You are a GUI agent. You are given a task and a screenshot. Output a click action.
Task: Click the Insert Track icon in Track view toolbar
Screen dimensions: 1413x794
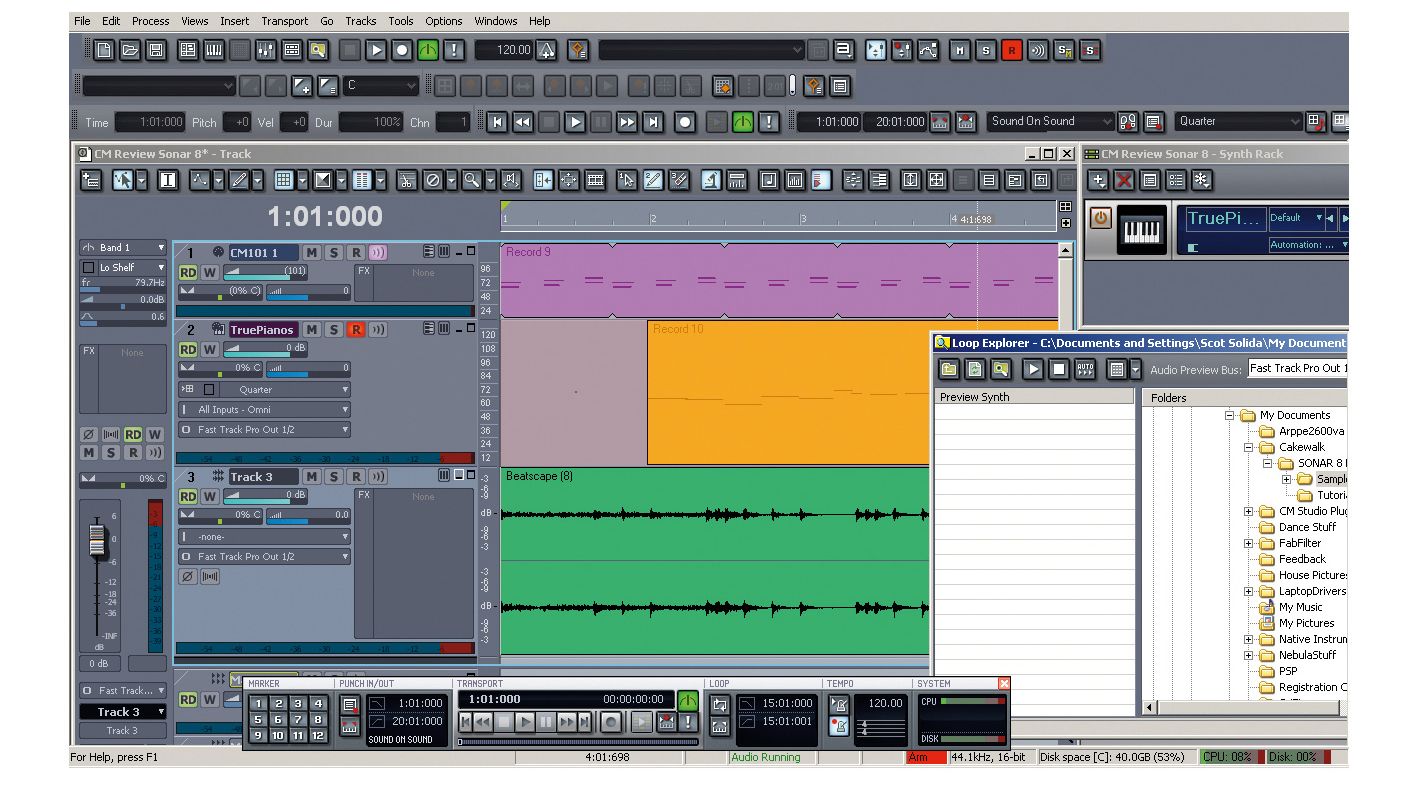(91, 180)
